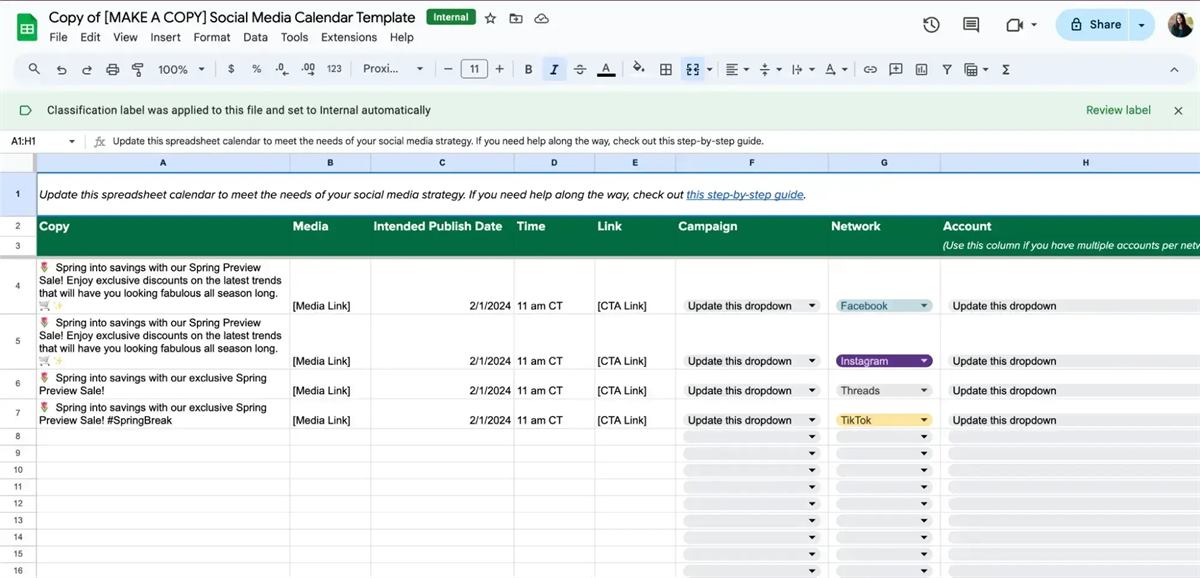Image resolution: width=1200 pixels, height=578 pixels.
Task: Click the Review label link
Action: coord(1118,110)
